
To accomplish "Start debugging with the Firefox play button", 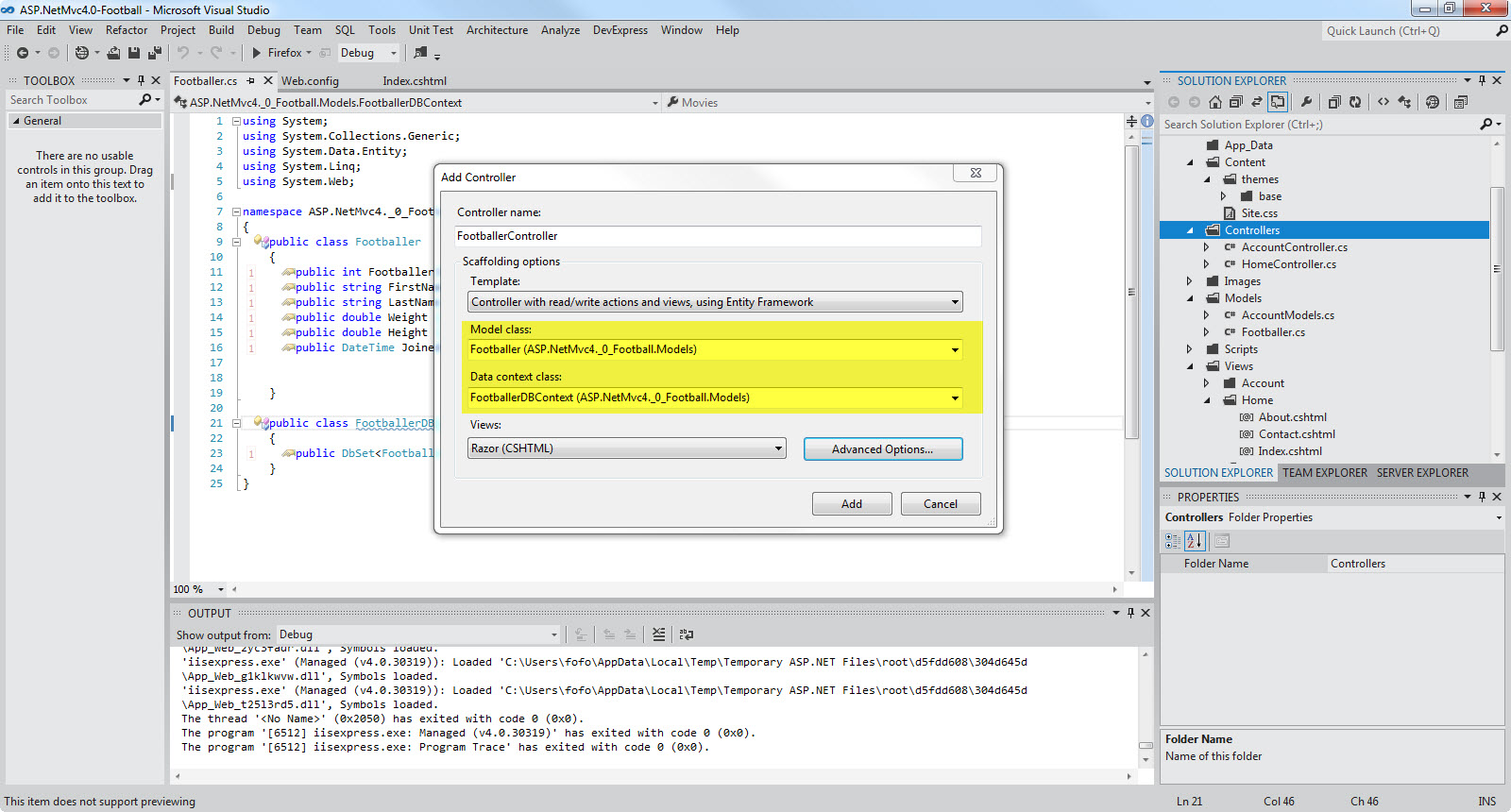I will tap(256, 53).
